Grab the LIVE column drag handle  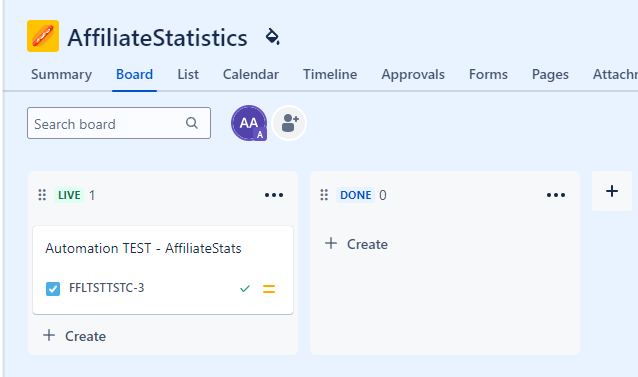tap(42, 195)
